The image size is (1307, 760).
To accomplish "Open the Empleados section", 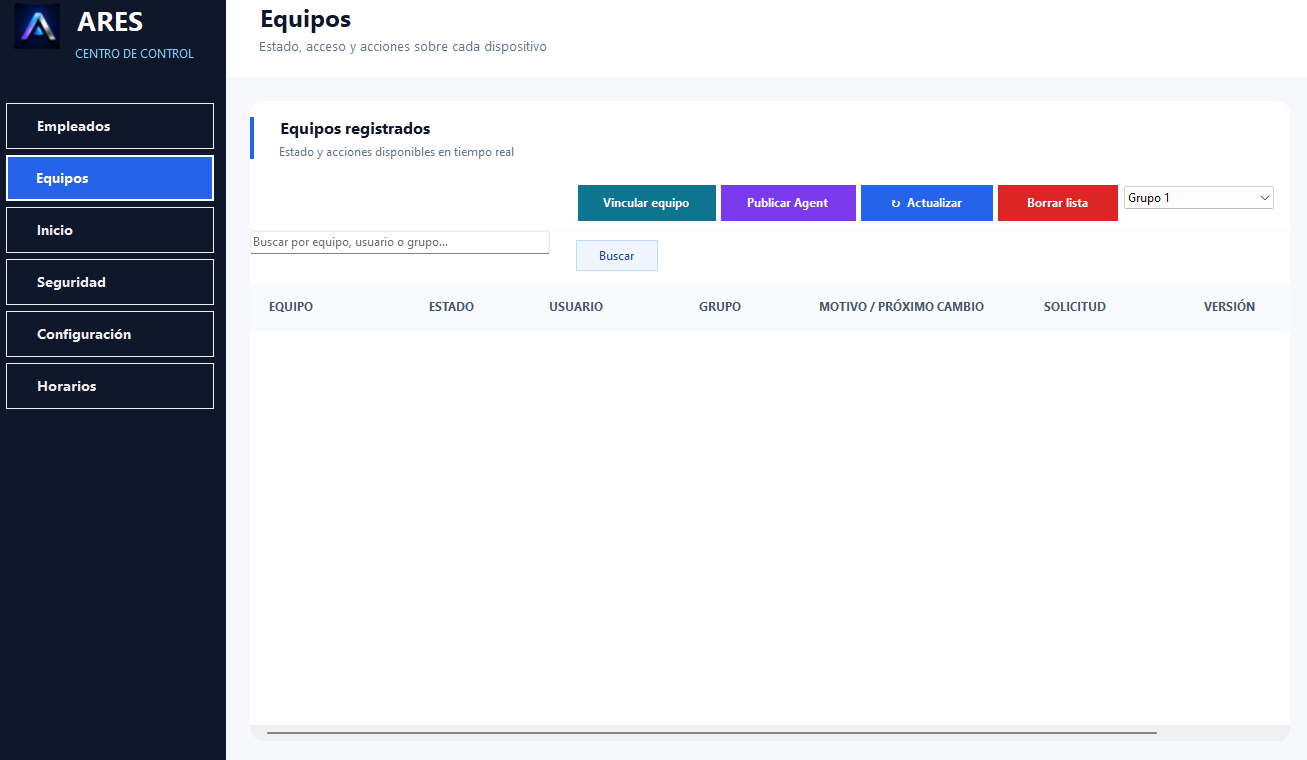I will [110, 126].
